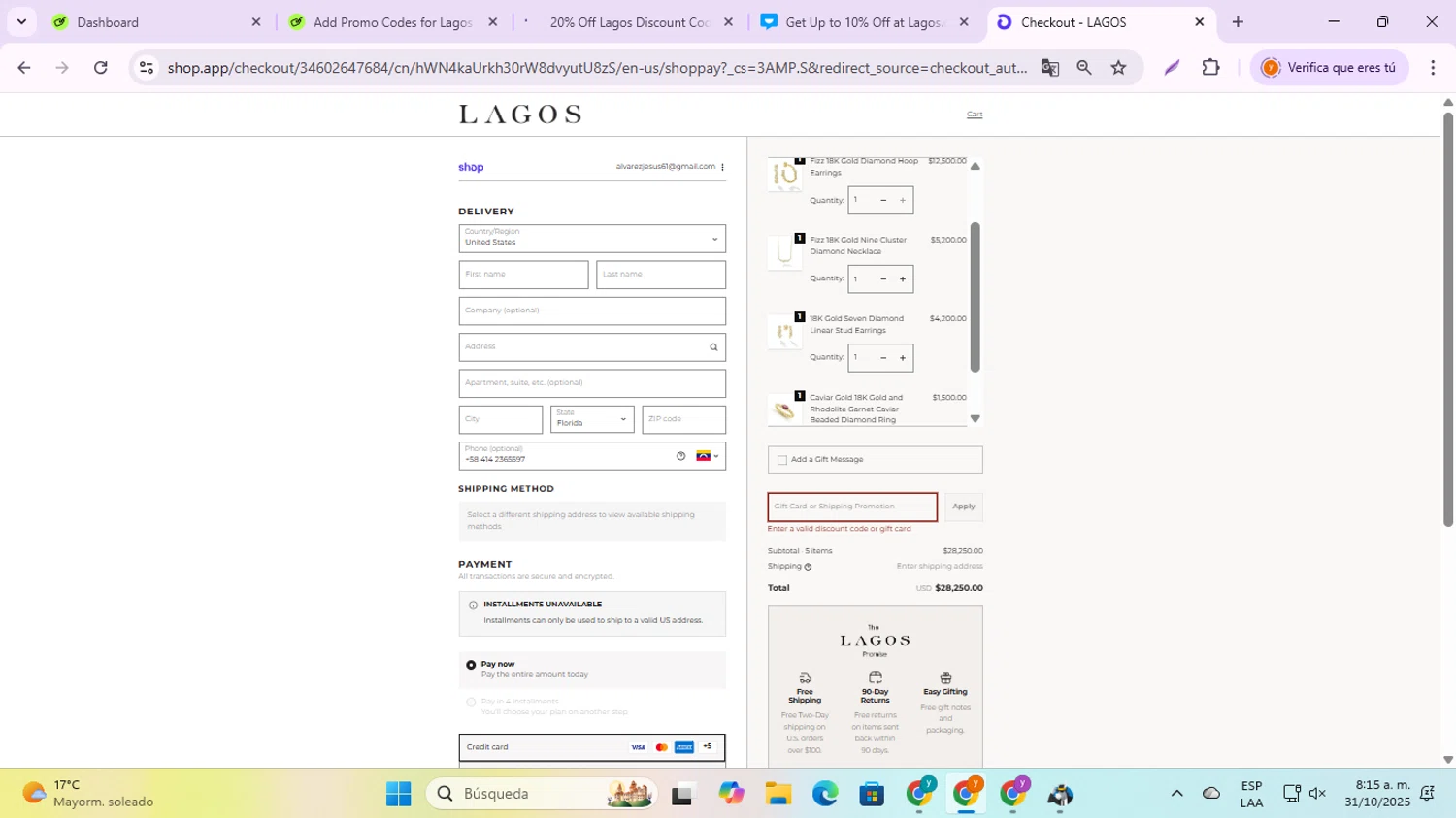Click the taskbar Búsqueda search box
Screen dimensions: 1456x818
(x=542, y=794)
